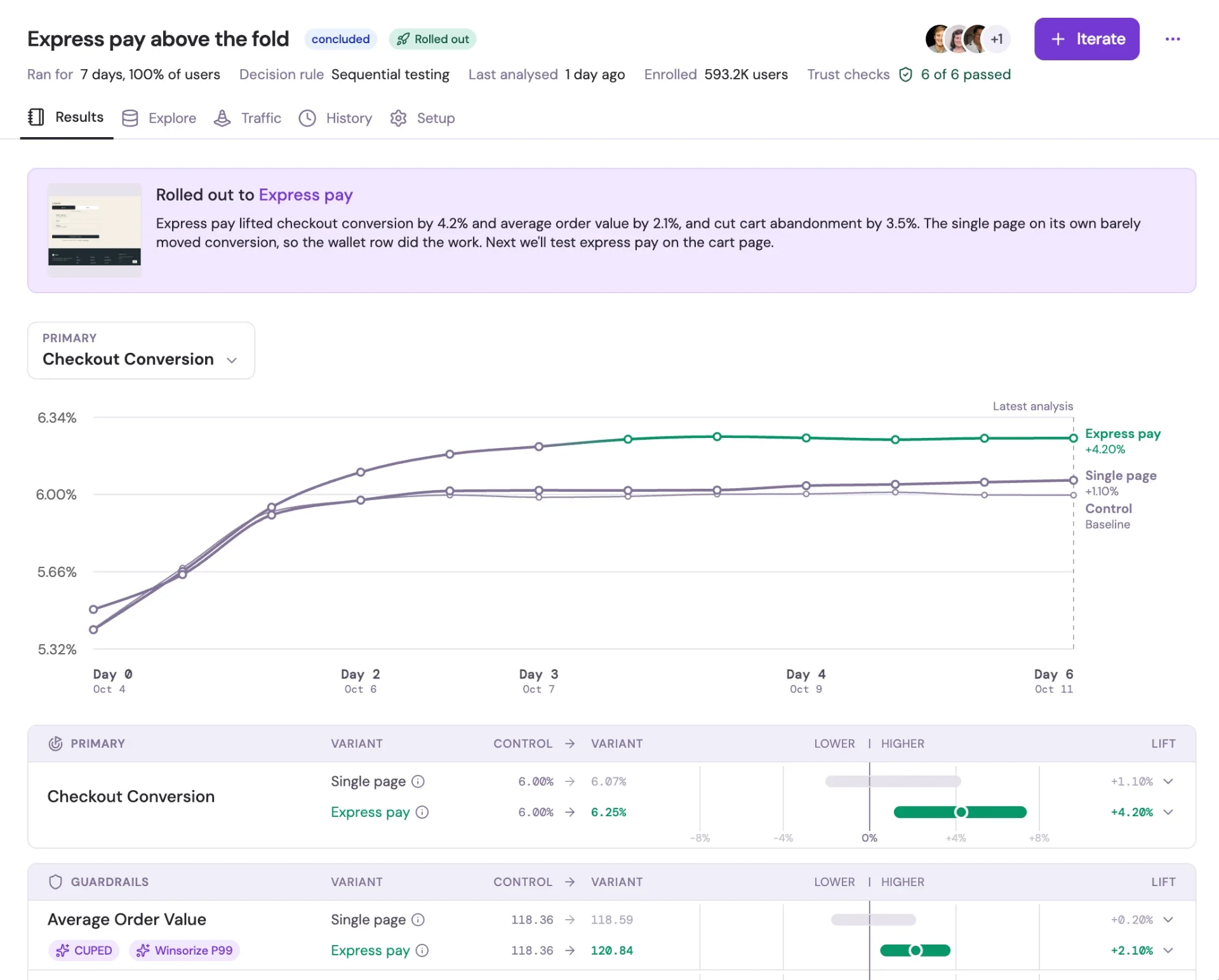The image size is (1219, 980).
Task: Open the Checkout Conversion primary metric dropdown
Action: 141,350
